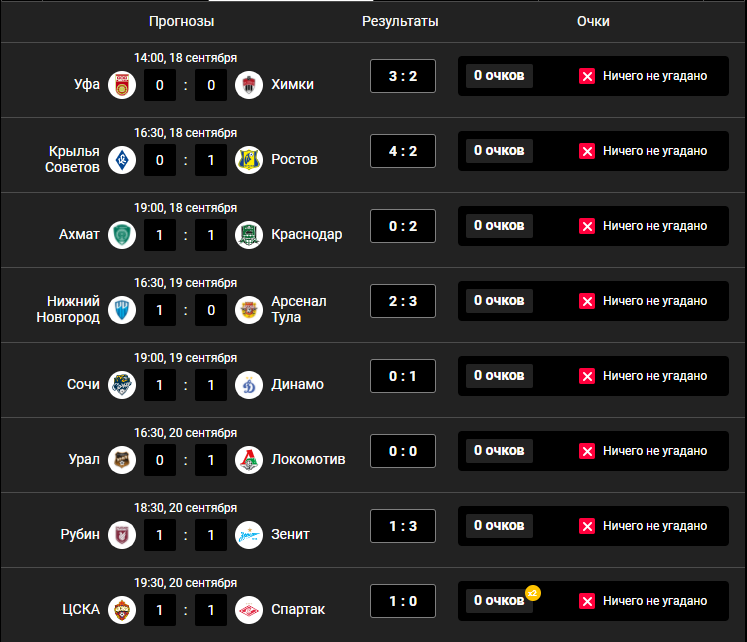Click the CSKA club crest
747x642 pixels.
(x=122, y=610)
